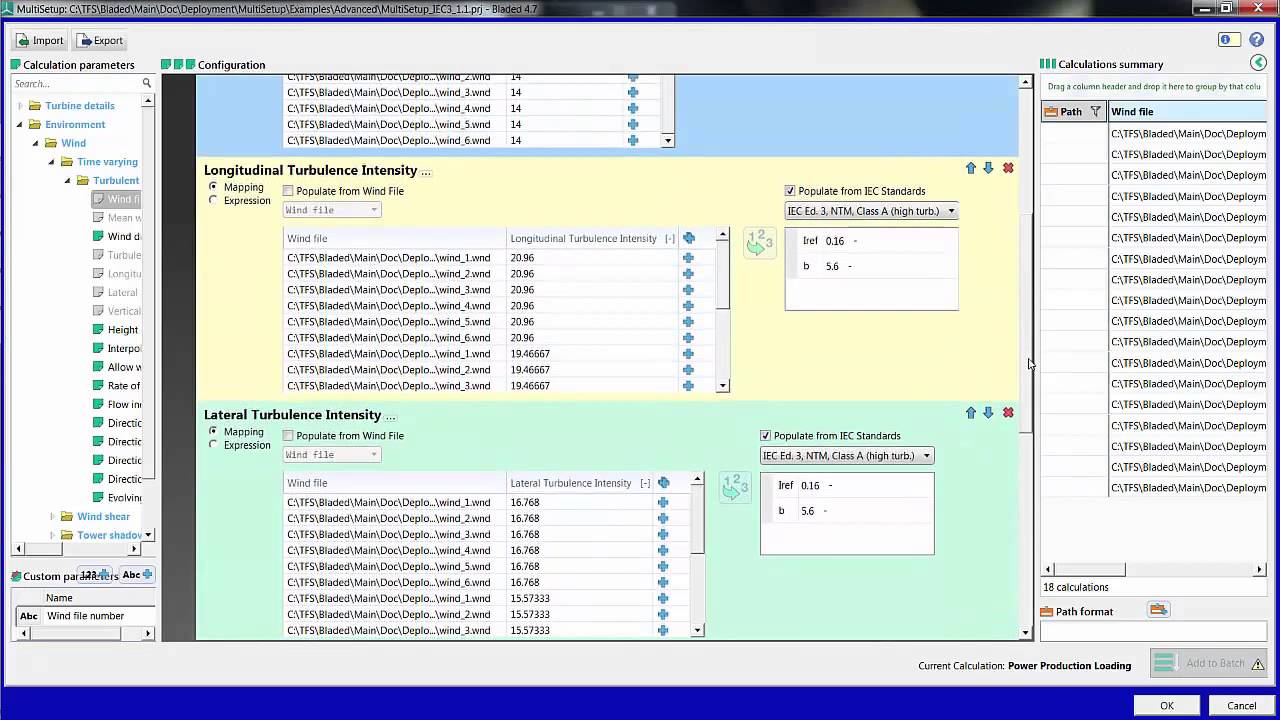Move Longitudinal Turbulence Intensity section up

click(970, 168)
